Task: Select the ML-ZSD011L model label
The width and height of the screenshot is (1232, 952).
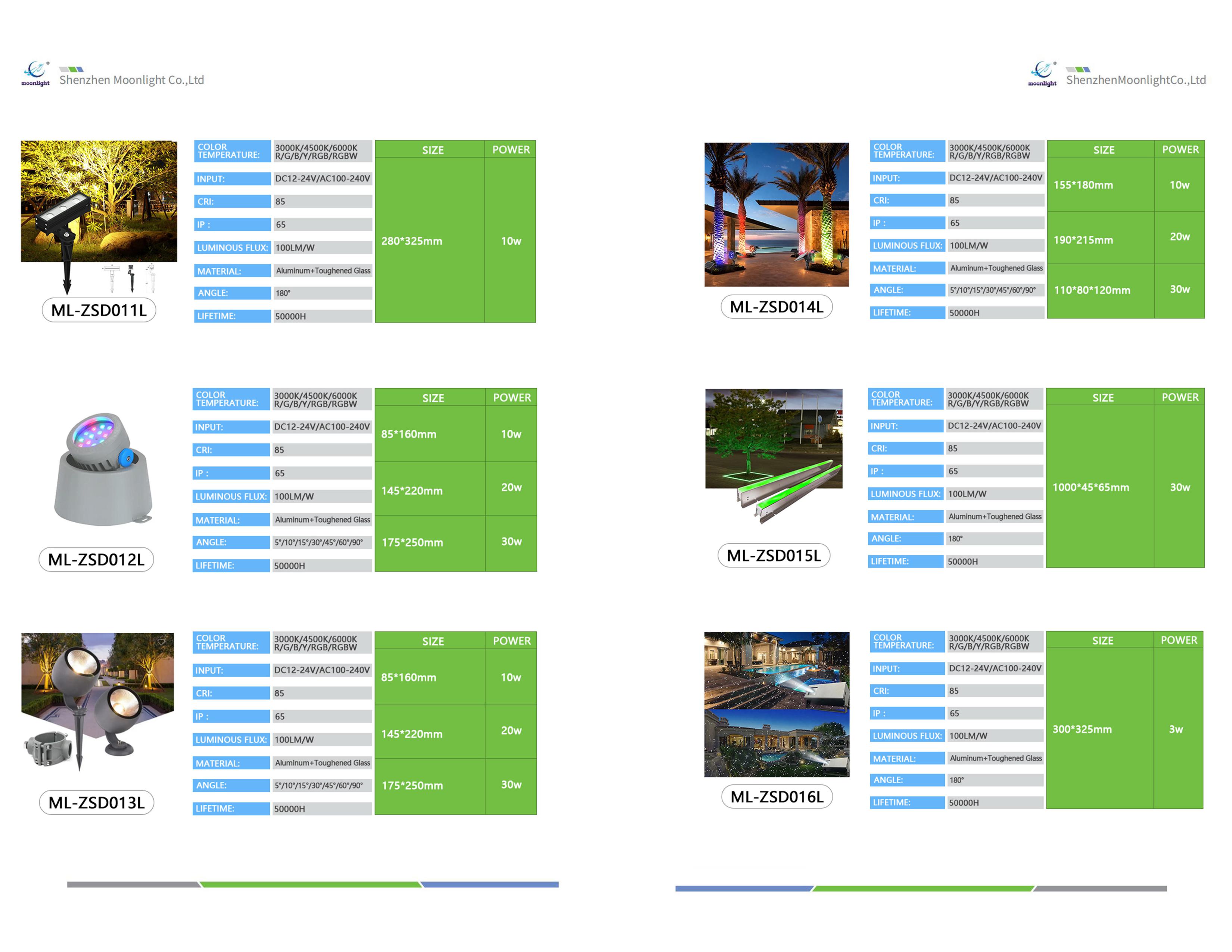Action: tap(99, 310)
